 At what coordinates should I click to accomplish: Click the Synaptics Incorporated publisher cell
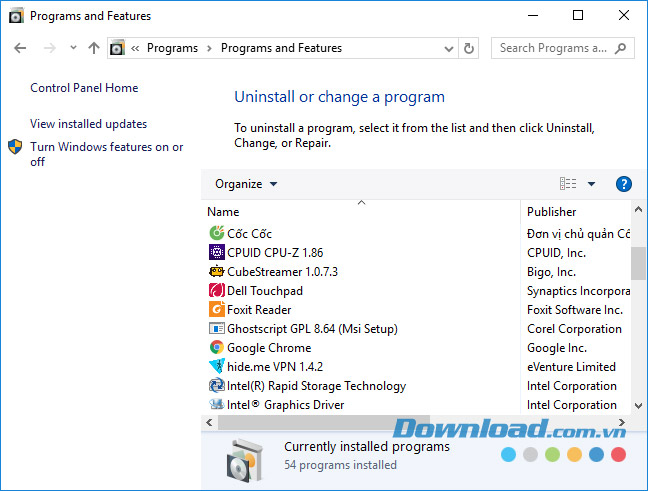(x=579, y=291)
